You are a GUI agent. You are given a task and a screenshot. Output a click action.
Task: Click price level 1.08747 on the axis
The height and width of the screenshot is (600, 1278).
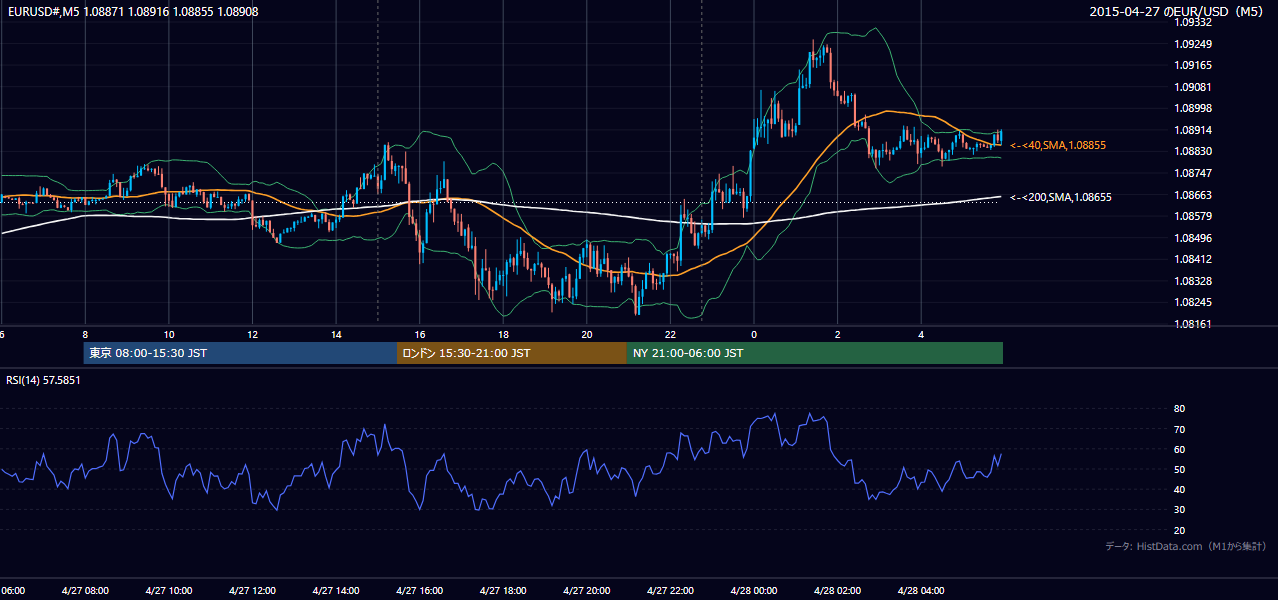(1193, 173)
